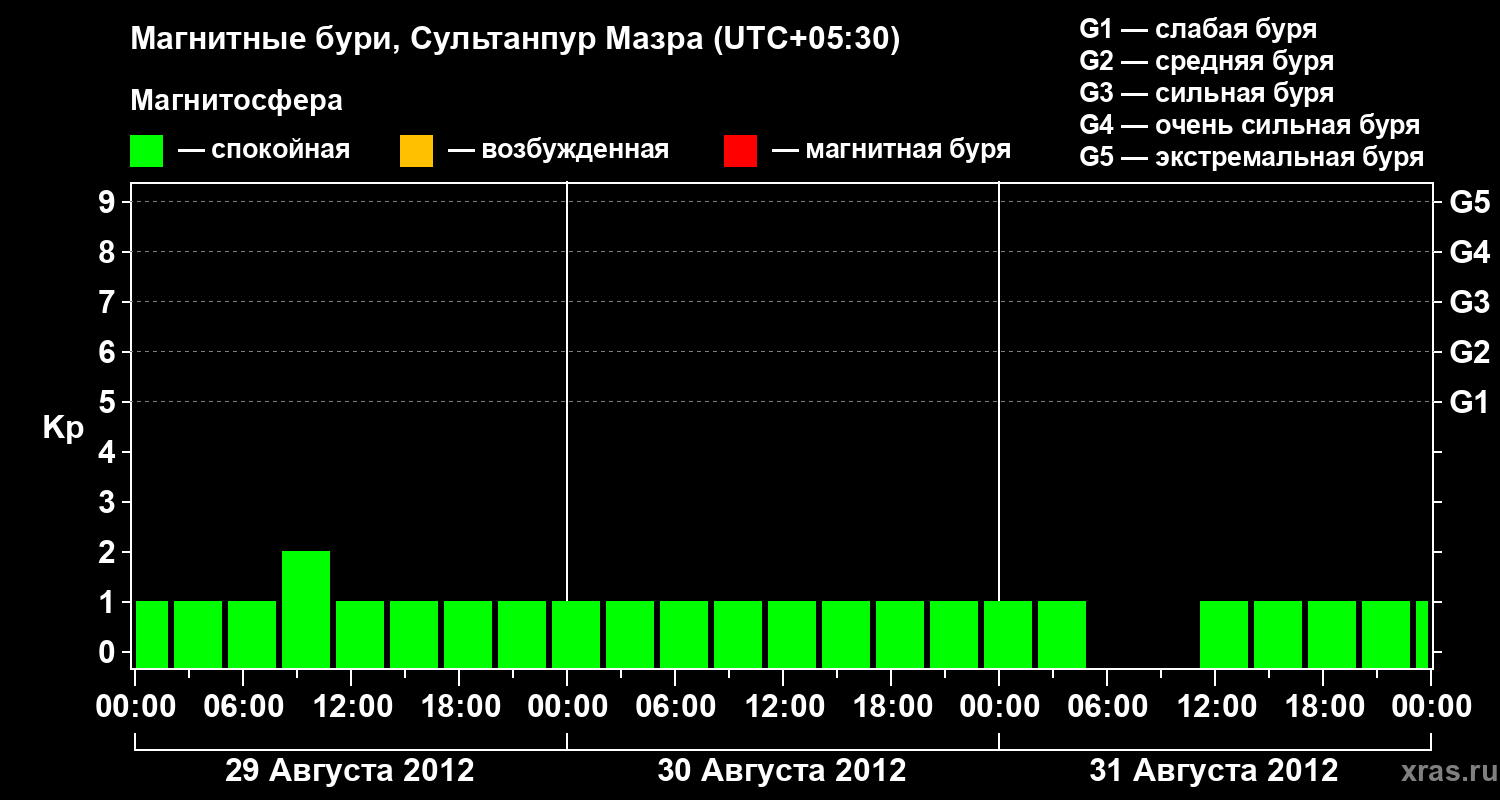Click the 'G1' right axis label
This screenshot has height=800, width=1500.
tap(1469, 402)
